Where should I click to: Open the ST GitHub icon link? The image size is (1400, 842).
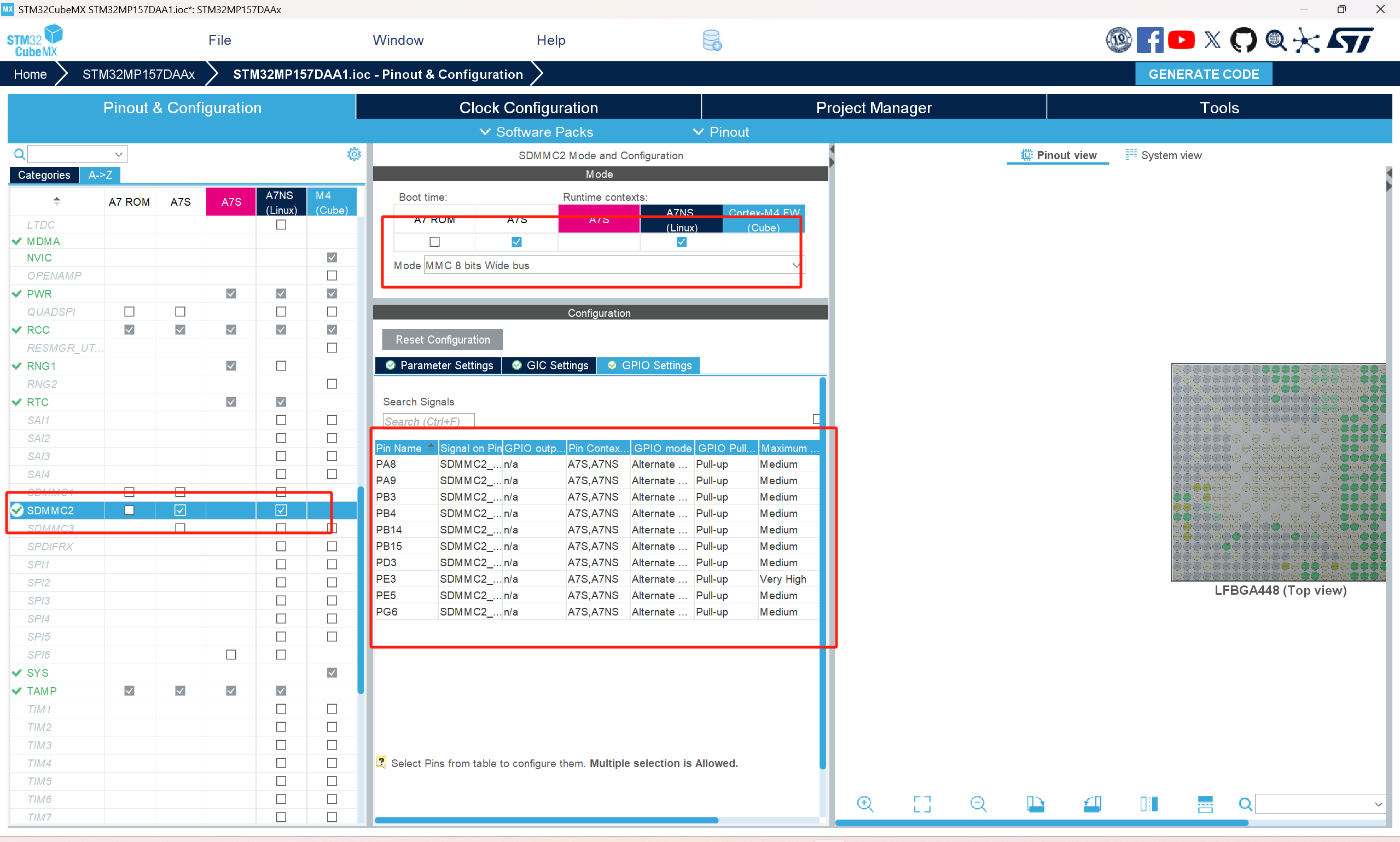tap(1243, 40)
